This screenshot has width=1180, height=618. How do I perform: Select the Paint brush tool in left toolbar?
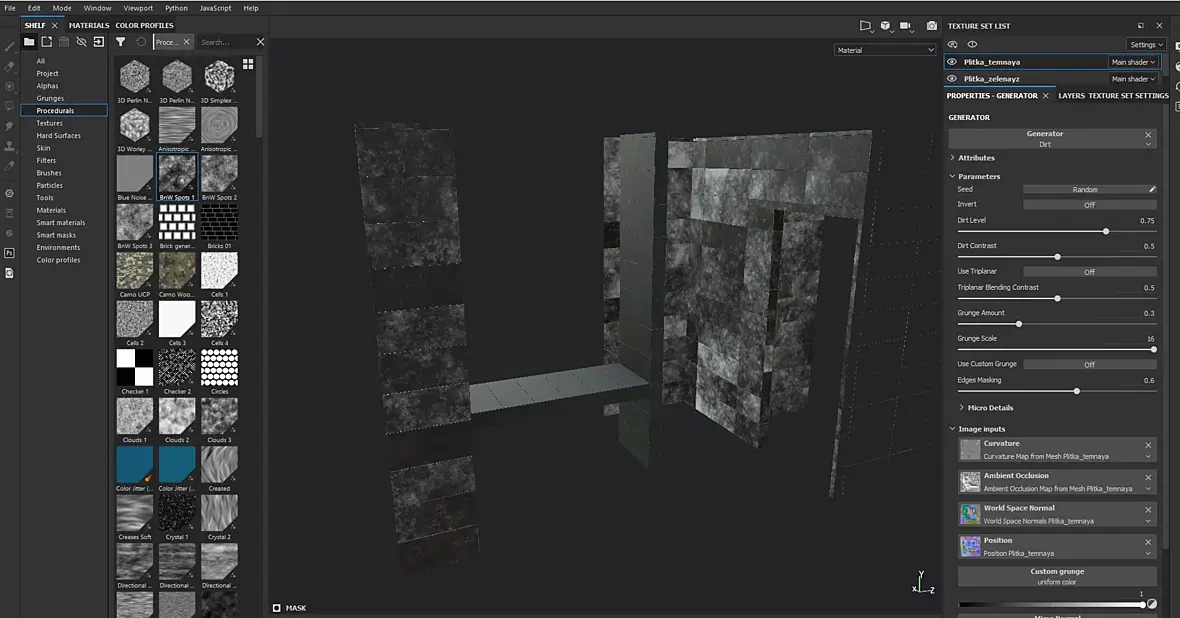(x=9, y=47)
